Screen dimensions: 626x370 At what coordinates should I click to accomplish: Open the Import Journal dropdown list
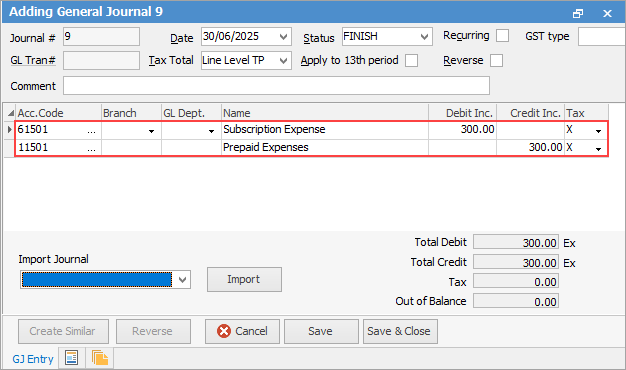pos(182,279)
